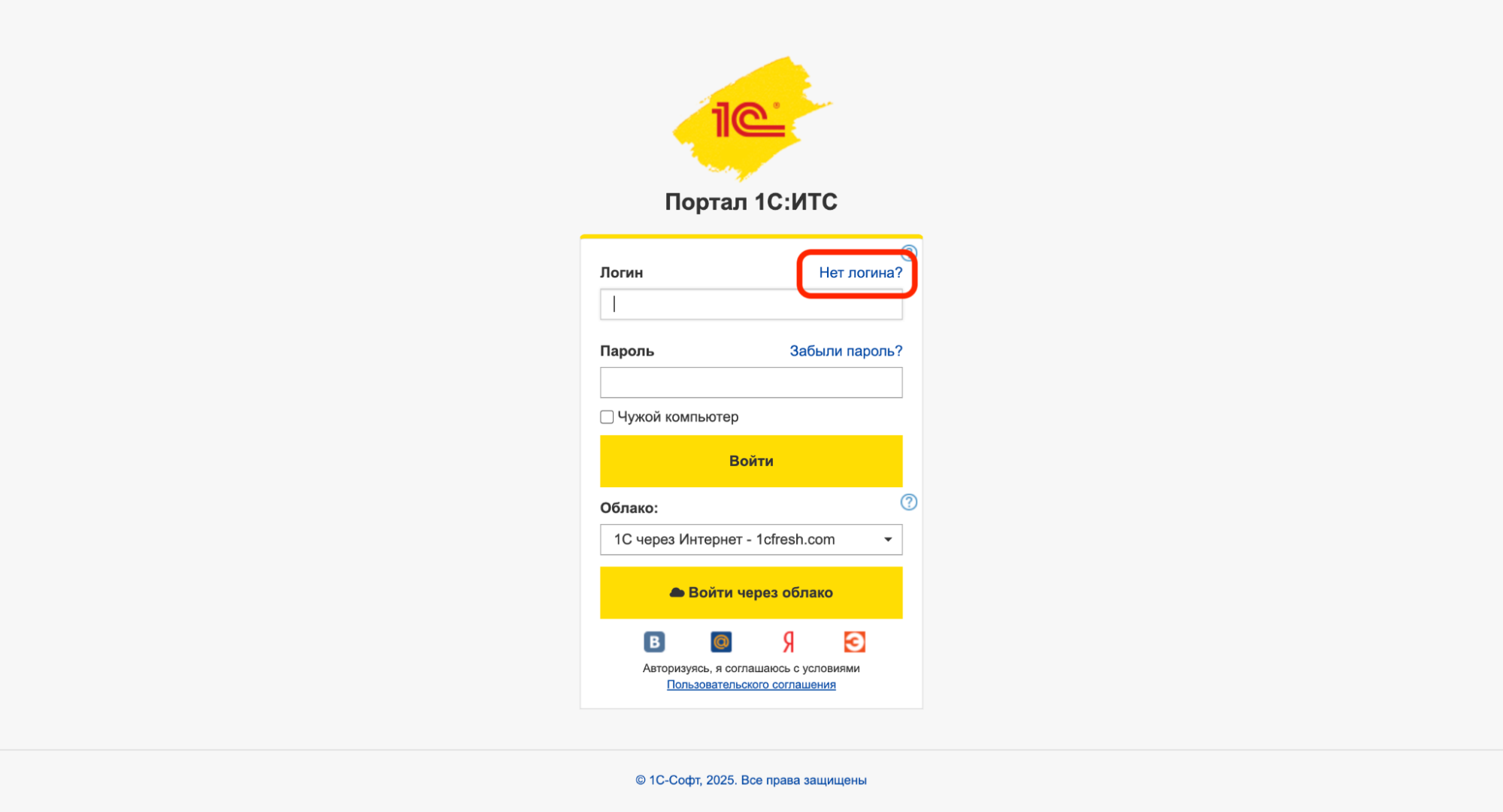The width and height of the screenshot is (1503, 812).
Task: Click the cloud icon on Войти через облако
Action: (677, 592)
